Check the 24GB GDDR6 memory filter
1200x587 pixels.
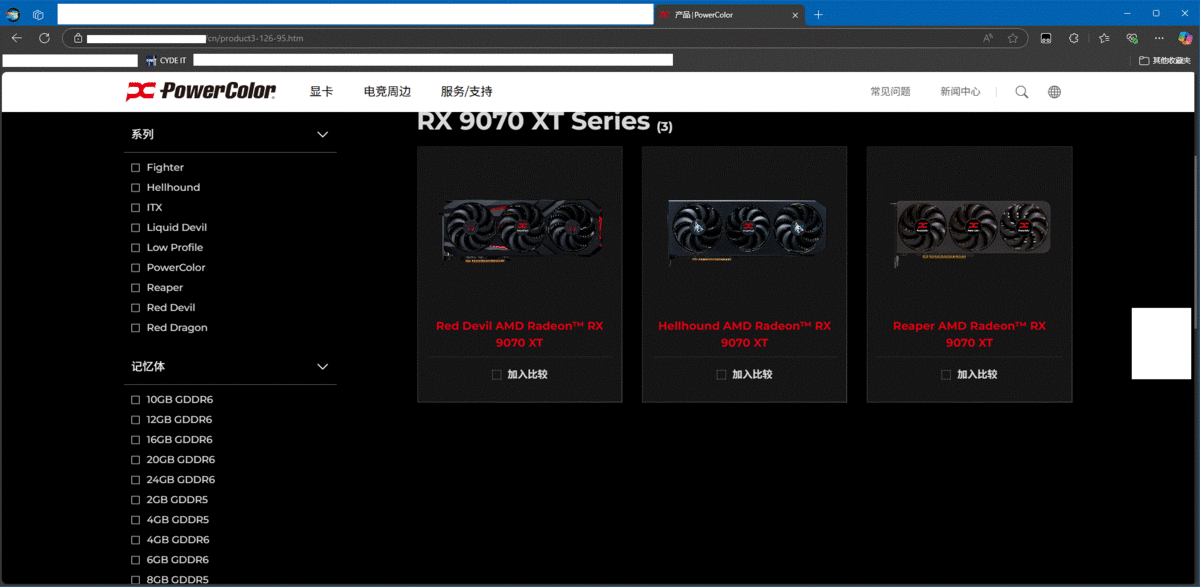[x=136, y=480]
